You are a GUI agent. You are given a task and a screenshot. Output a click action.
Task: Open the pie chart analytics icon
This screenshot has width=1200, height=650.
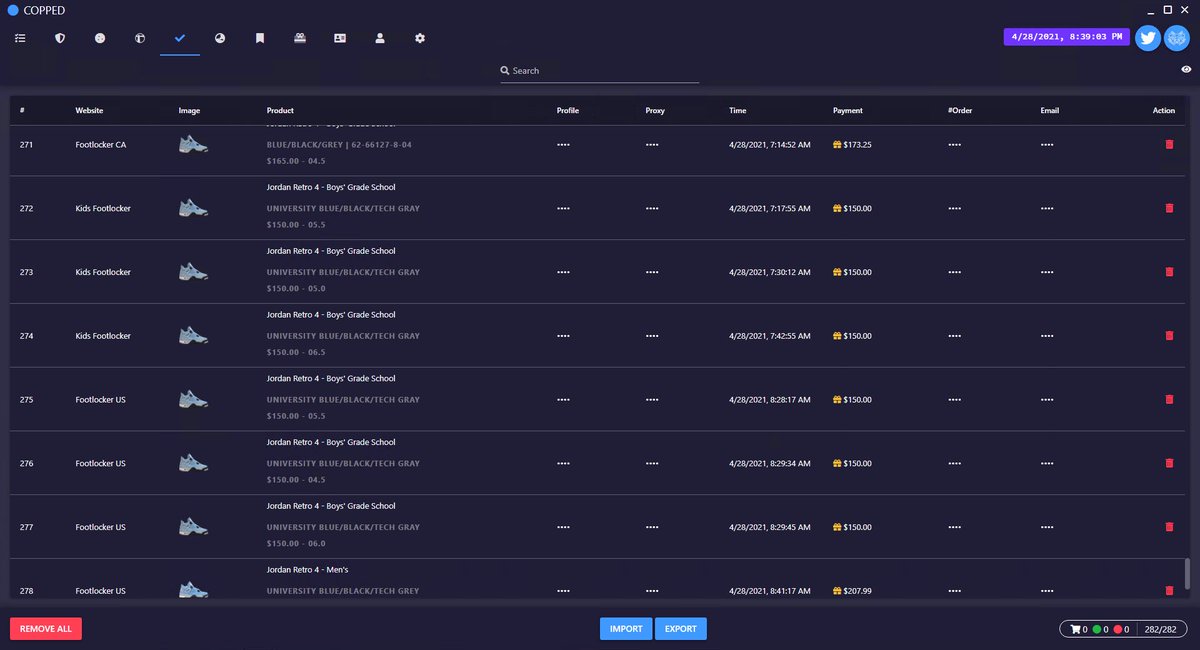click(220, 38)
